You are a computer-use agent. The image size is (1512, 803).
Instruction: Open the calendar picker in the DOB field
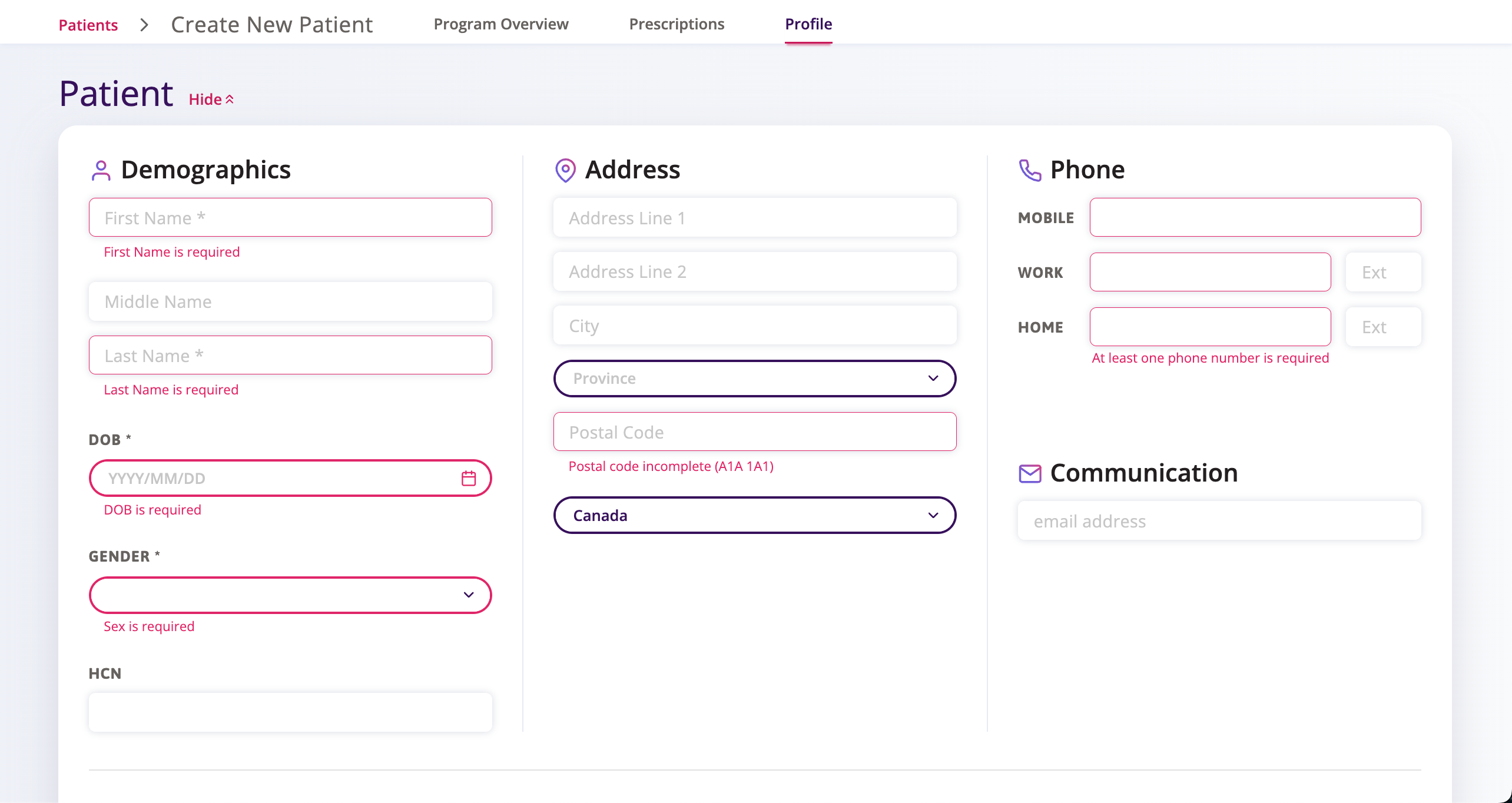[x=469, y=478]
